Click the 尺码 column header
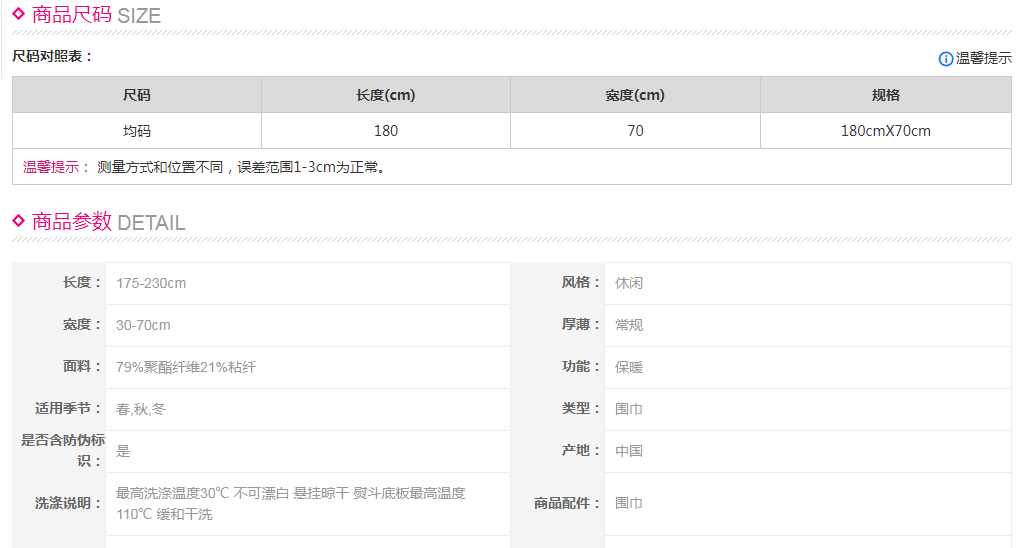 click(137, 95)
